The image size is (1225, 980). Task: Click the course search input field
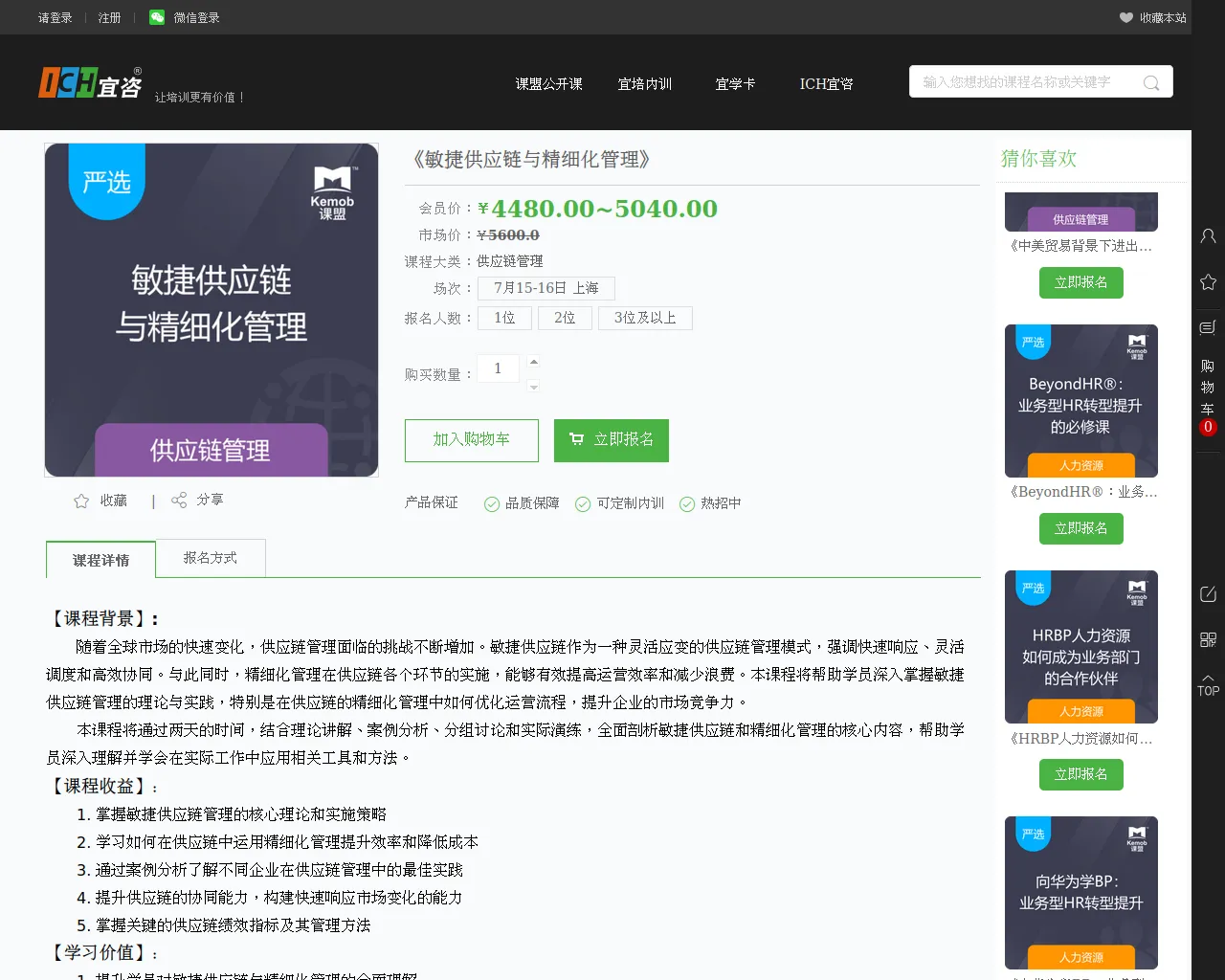1024,82
